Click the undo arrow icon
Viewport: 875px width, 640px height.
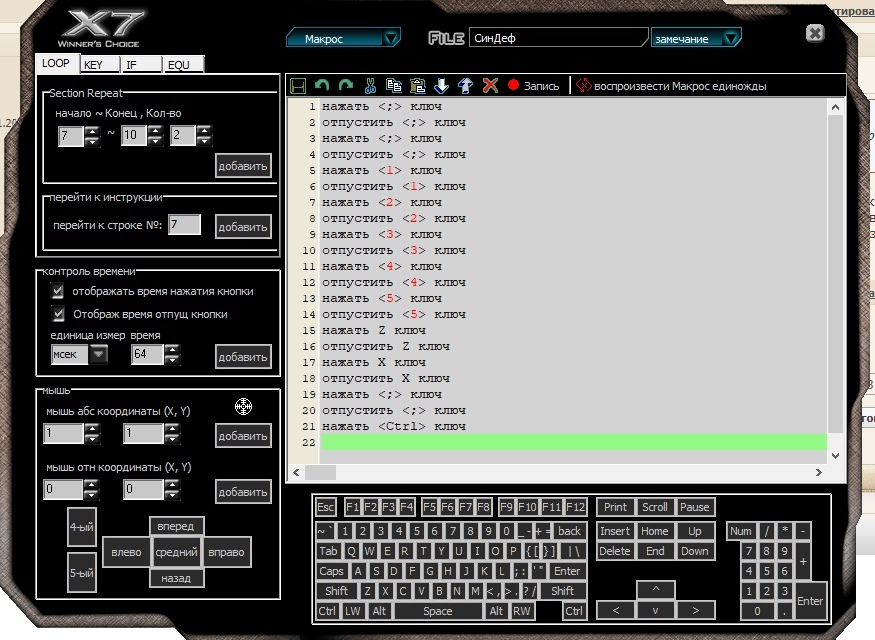click(x=322, y=86)
